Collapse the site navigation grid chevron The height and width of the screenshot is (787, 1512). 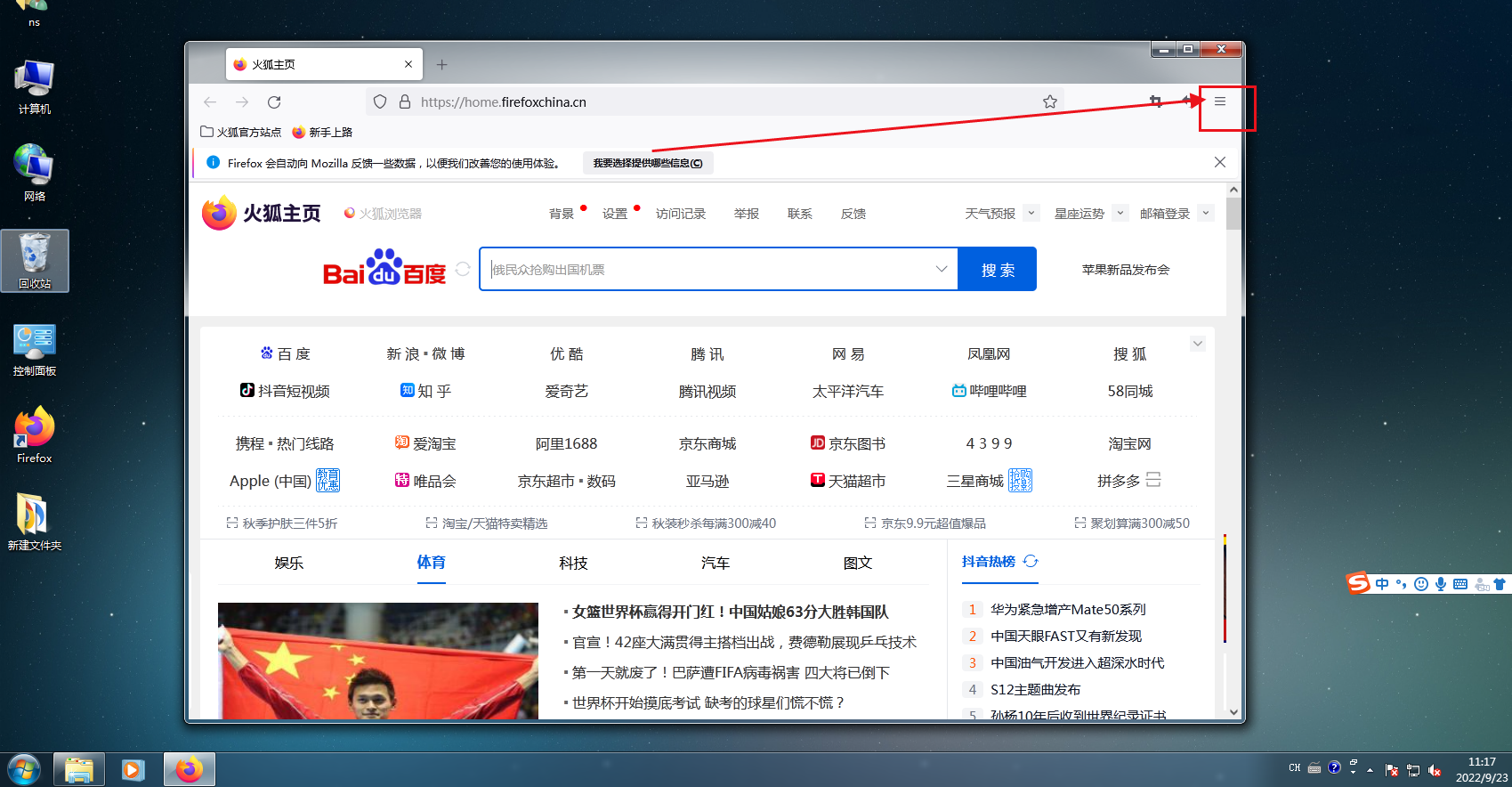[x=1198, y=344]
